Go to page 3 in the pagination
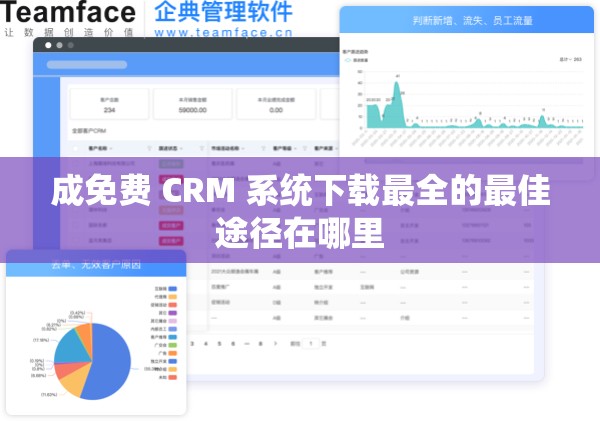Image resolution: width=600 pixels, height=421 pixels. 192,344
